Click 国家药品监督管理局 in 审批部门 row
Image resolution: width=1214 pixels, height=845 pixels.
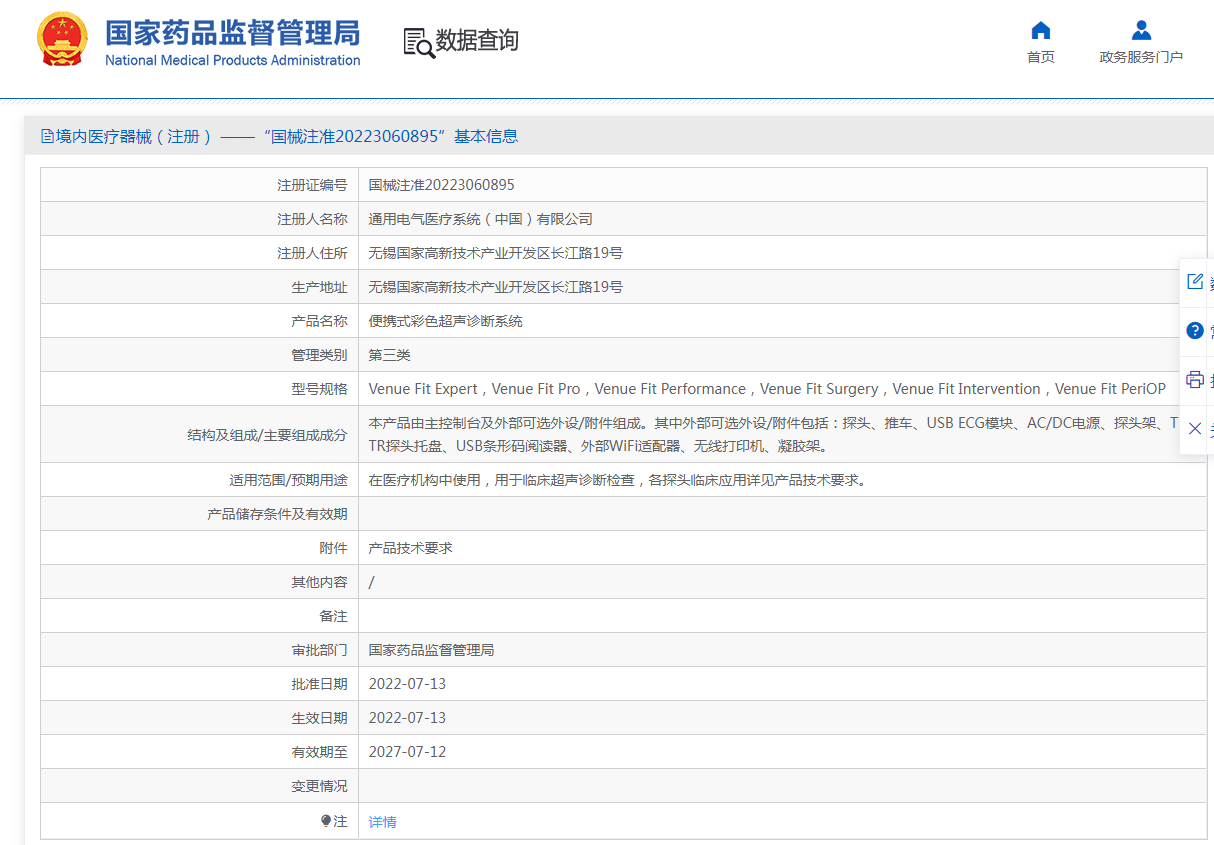[432, 650]
